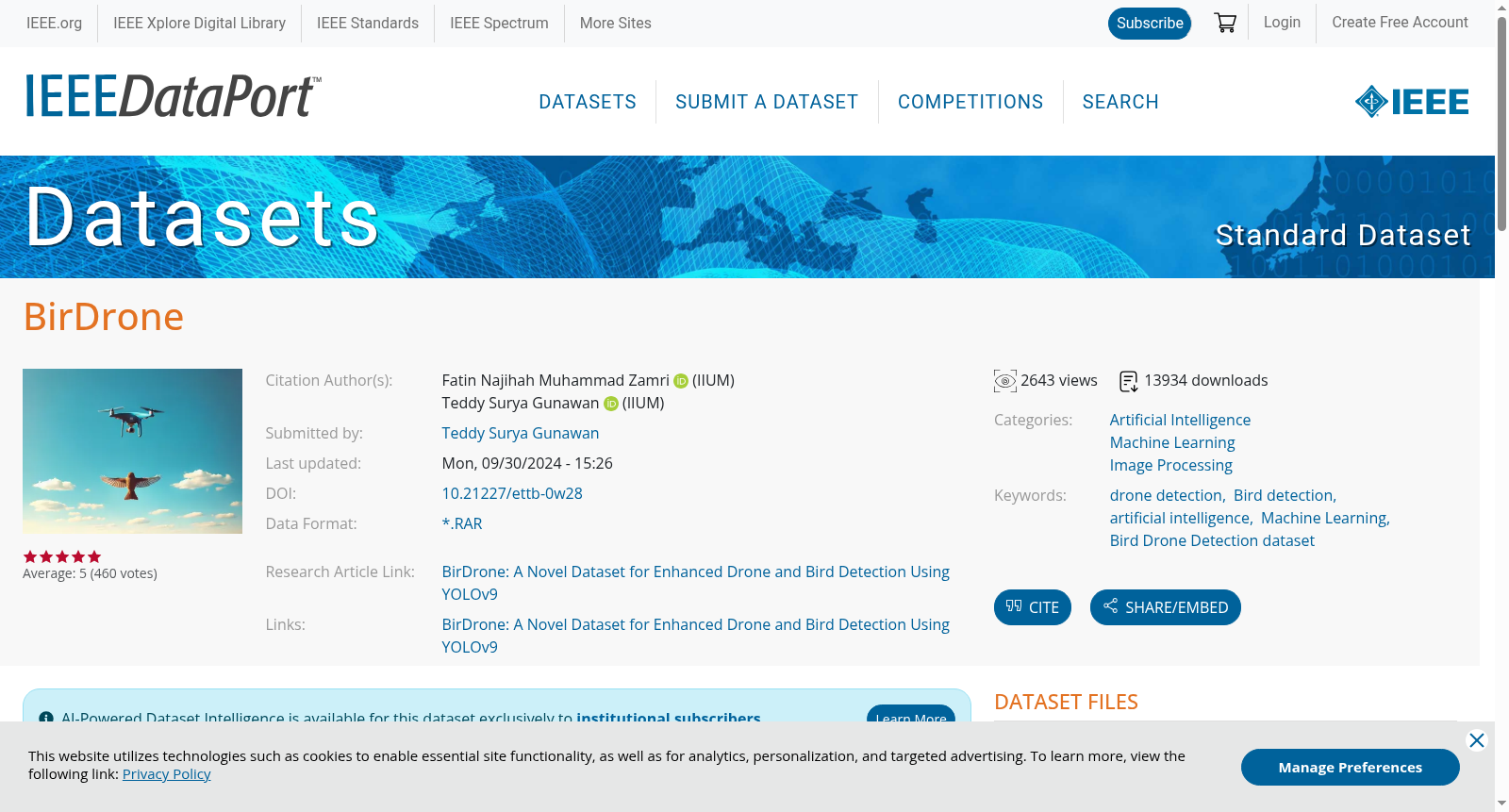Open DOI 10.21227/ettb-0w28 link
The image size is (1509, 812).
512,493
